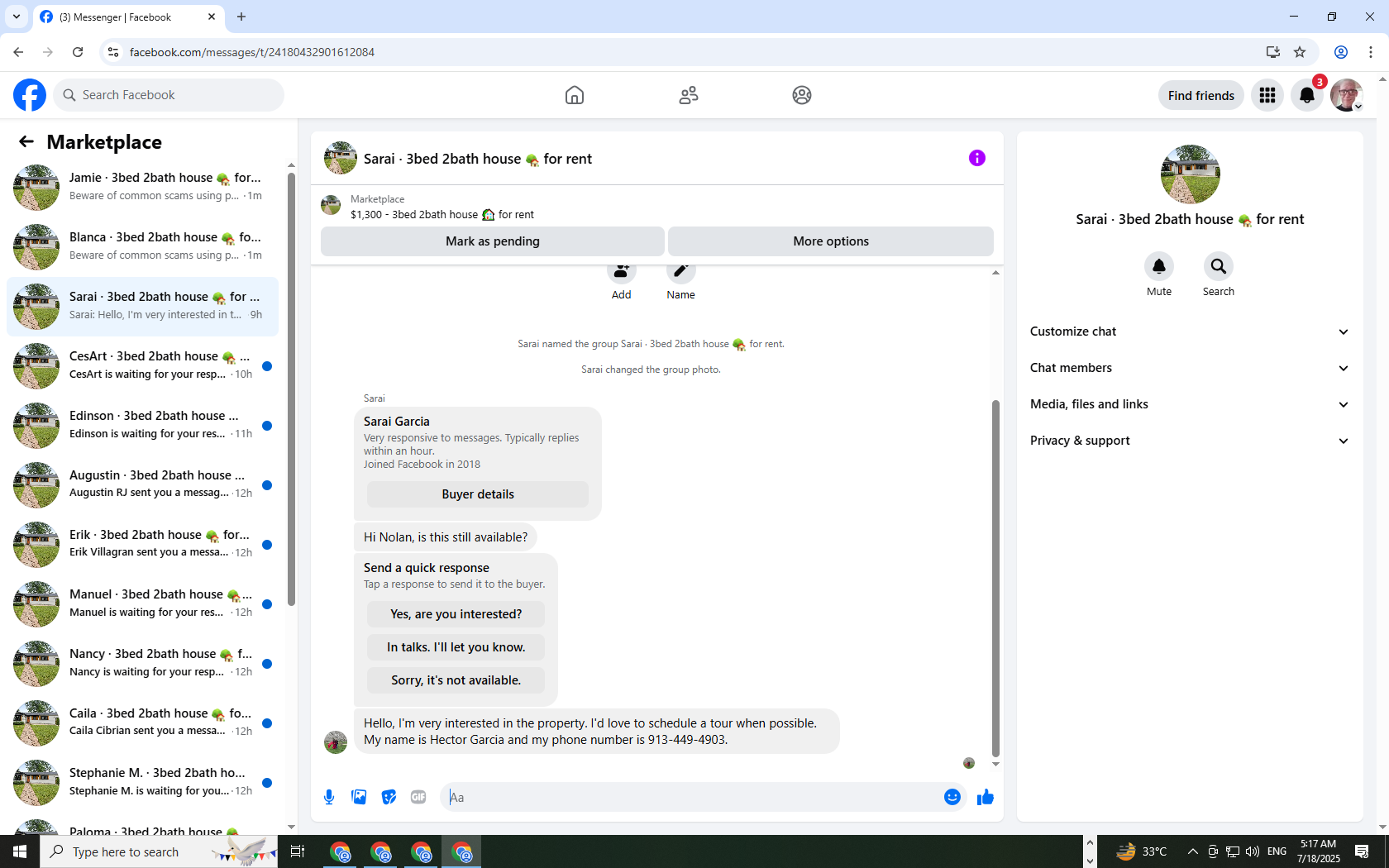Click the chat messages scrollbar

tap(995, 579)
